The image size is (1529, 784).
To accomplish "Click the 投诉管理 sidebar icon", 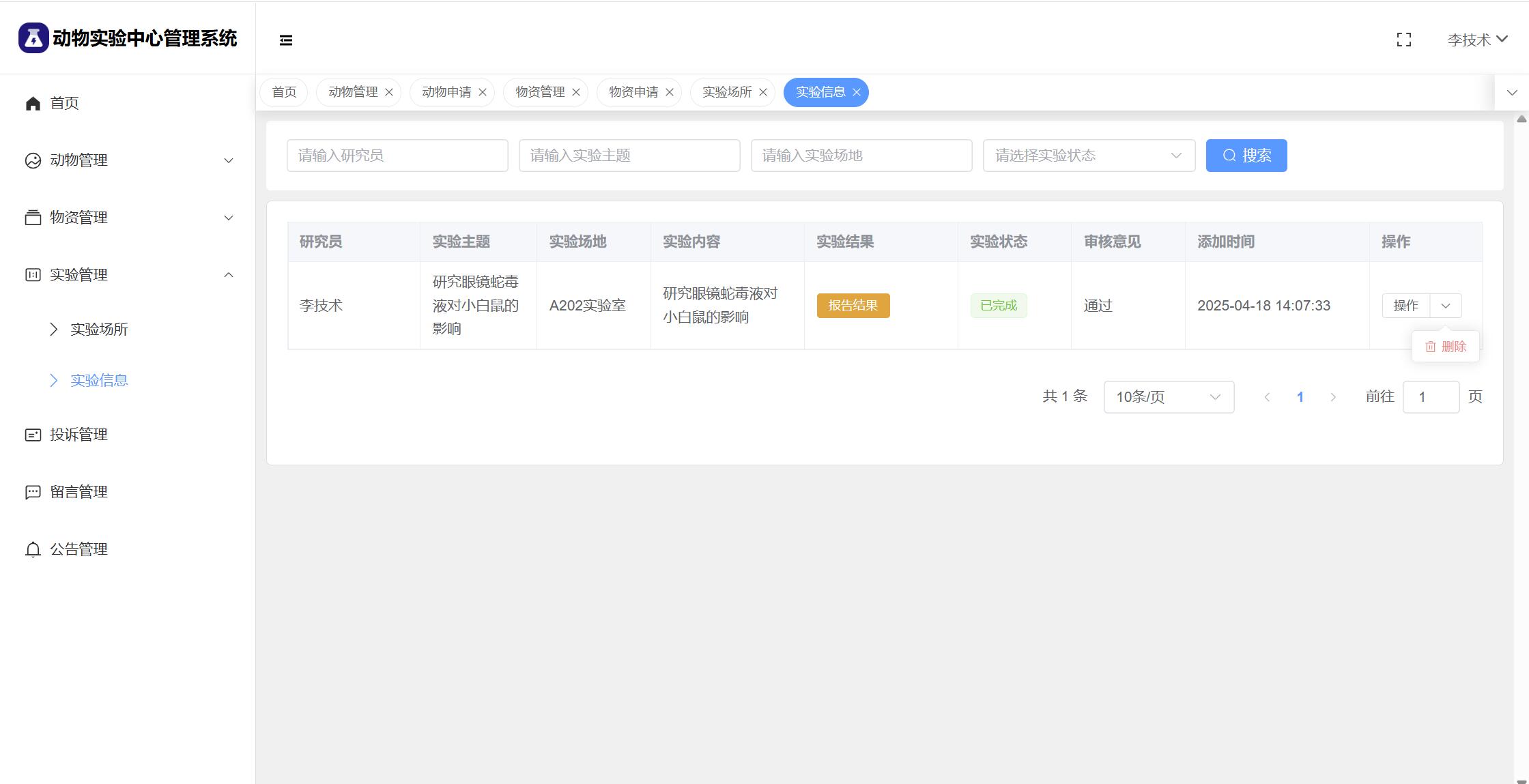I will [33, 435].
